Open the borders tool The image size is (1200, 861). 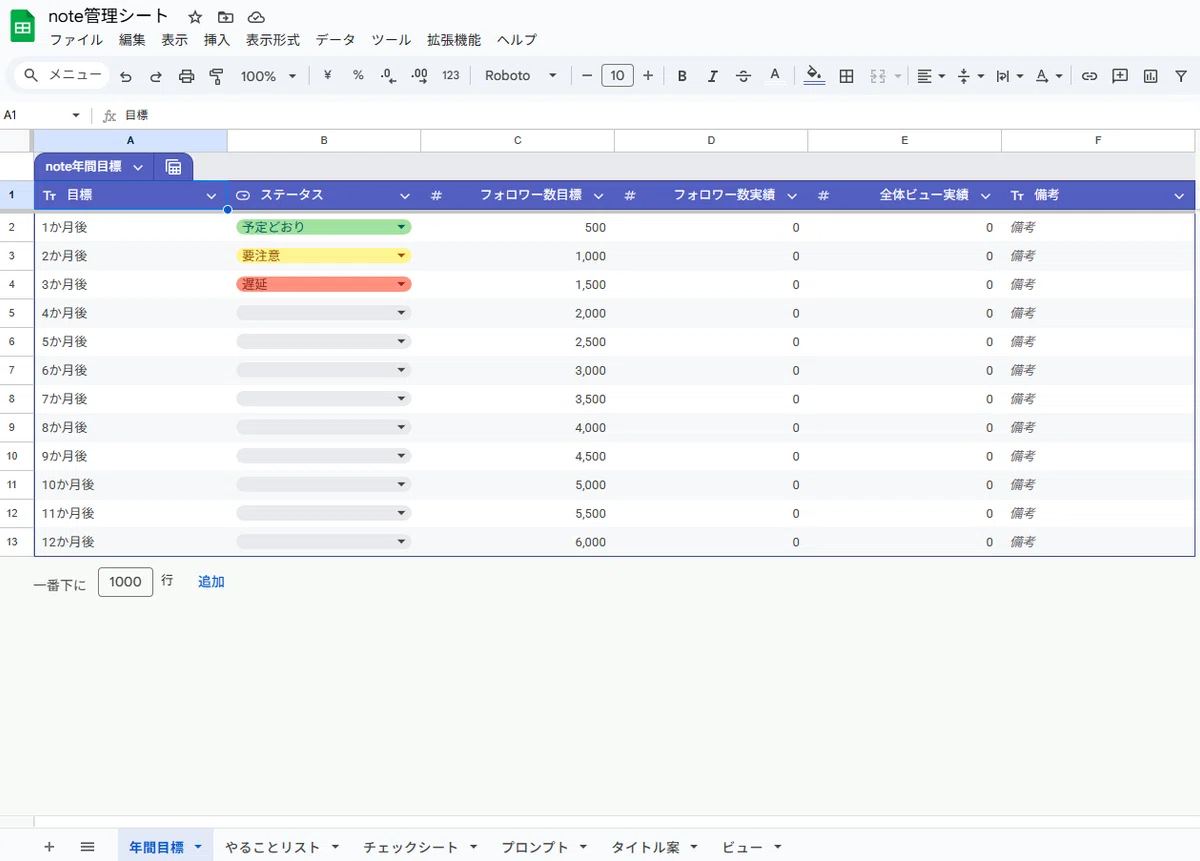[846, 76]
